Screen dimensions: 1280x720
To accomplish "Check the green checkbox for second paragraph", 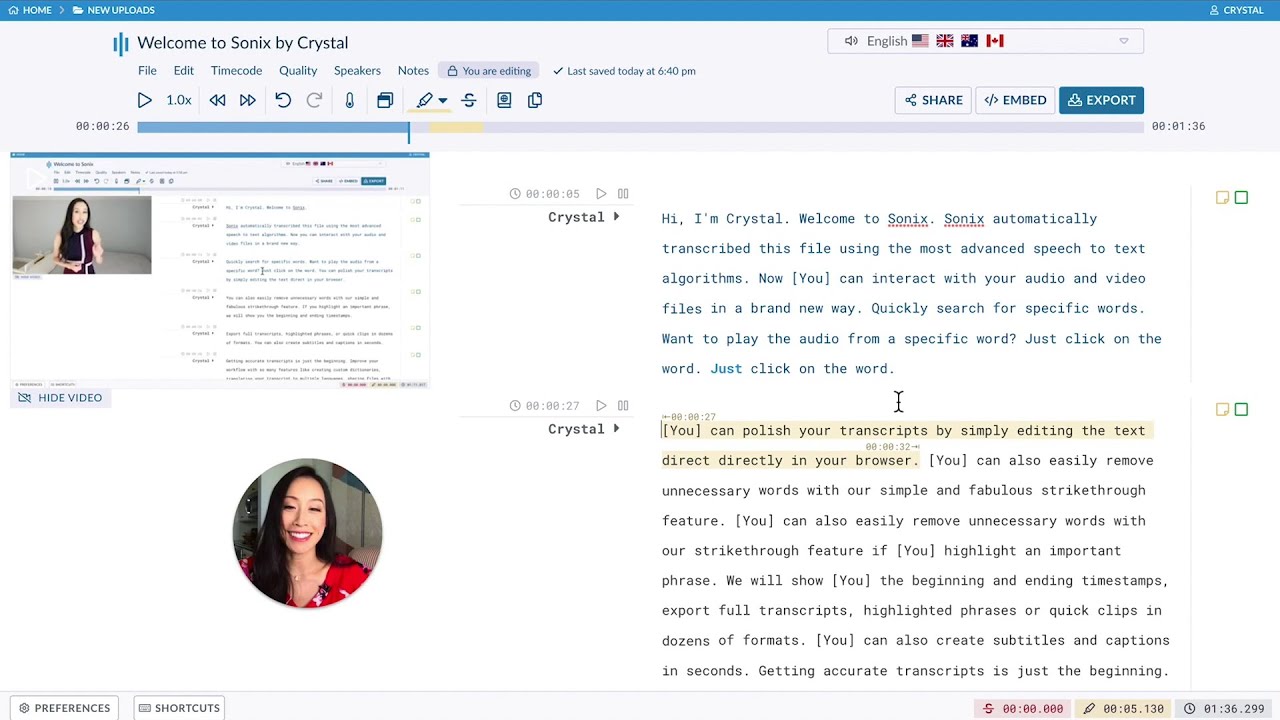I will [x=1241, y=409].
